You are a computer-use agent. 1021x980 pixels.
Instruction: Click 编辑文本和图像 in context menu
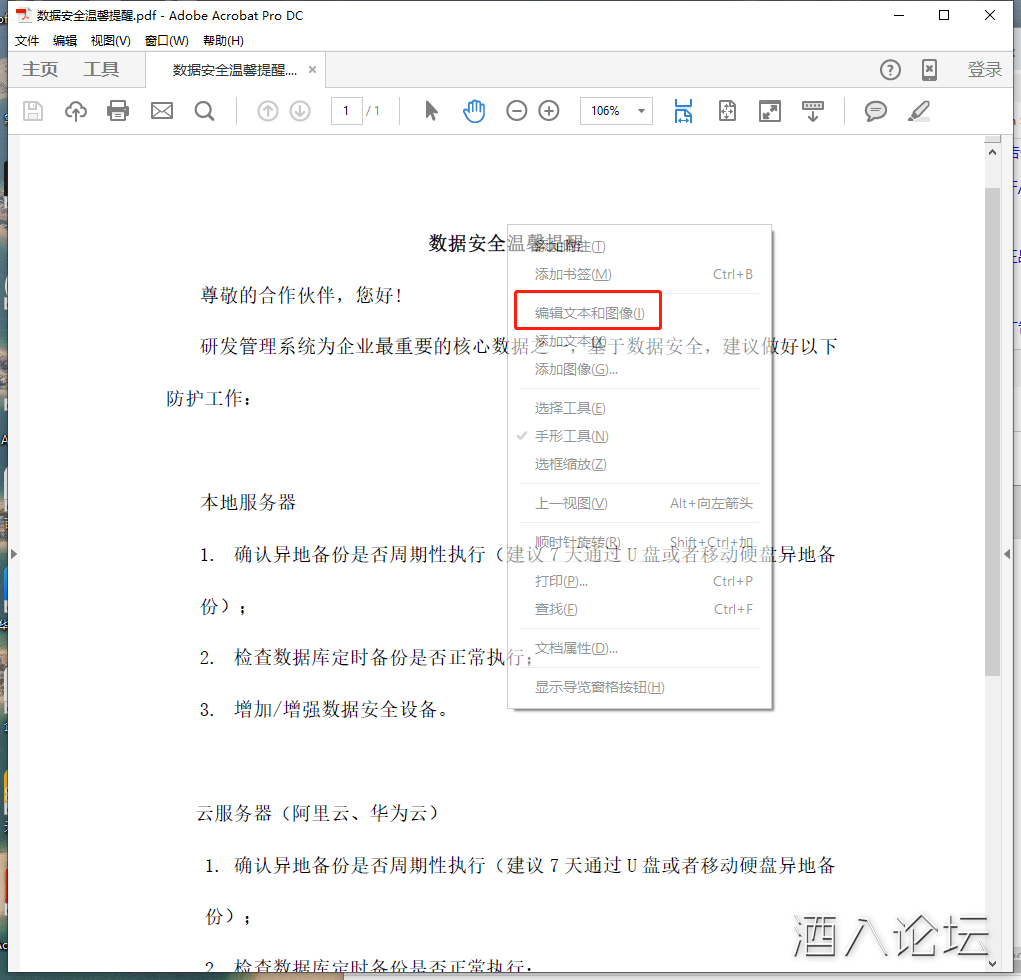point(589,313)
